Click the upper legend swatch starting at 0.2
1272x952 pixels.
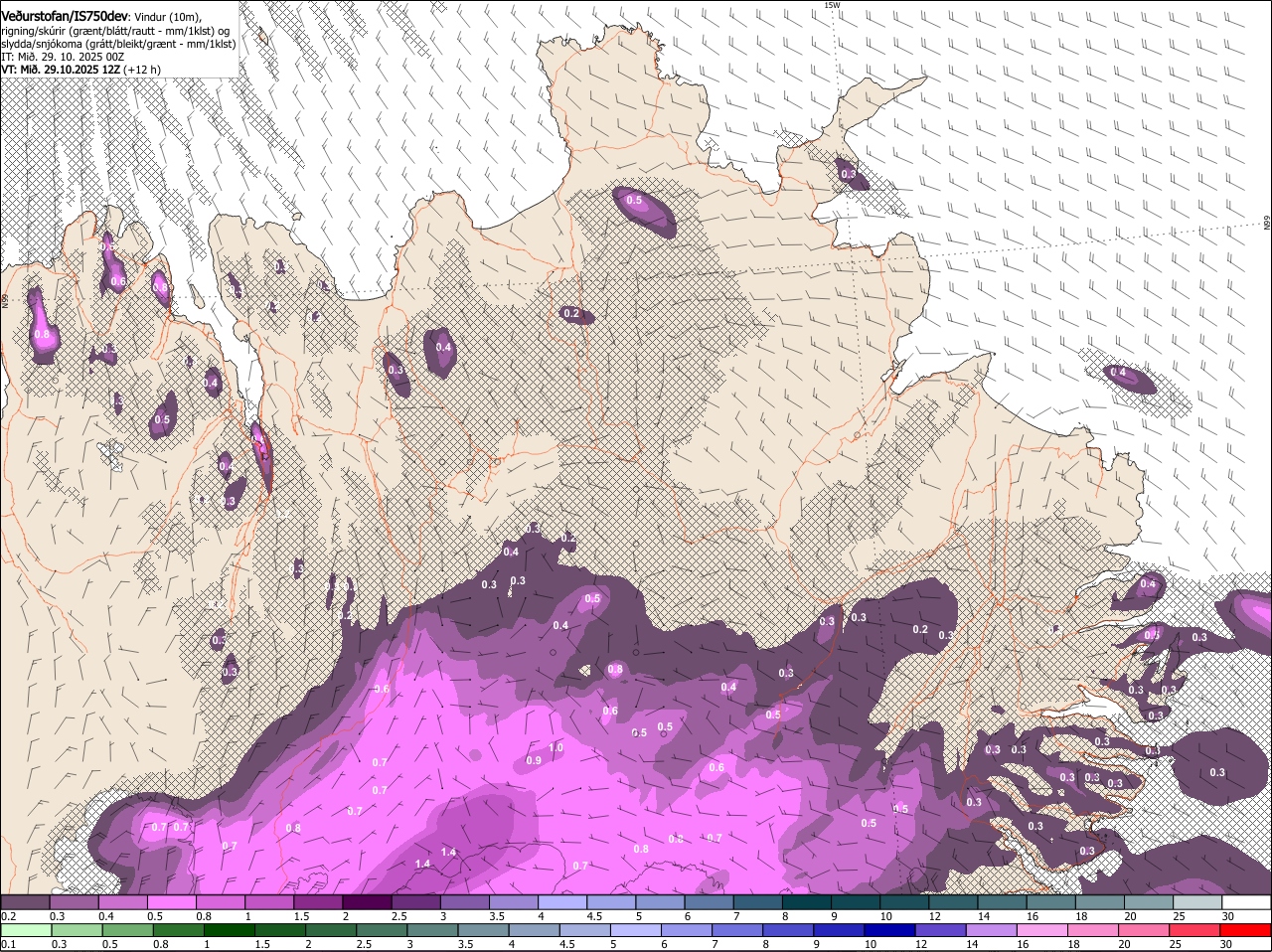click(25, 901)
